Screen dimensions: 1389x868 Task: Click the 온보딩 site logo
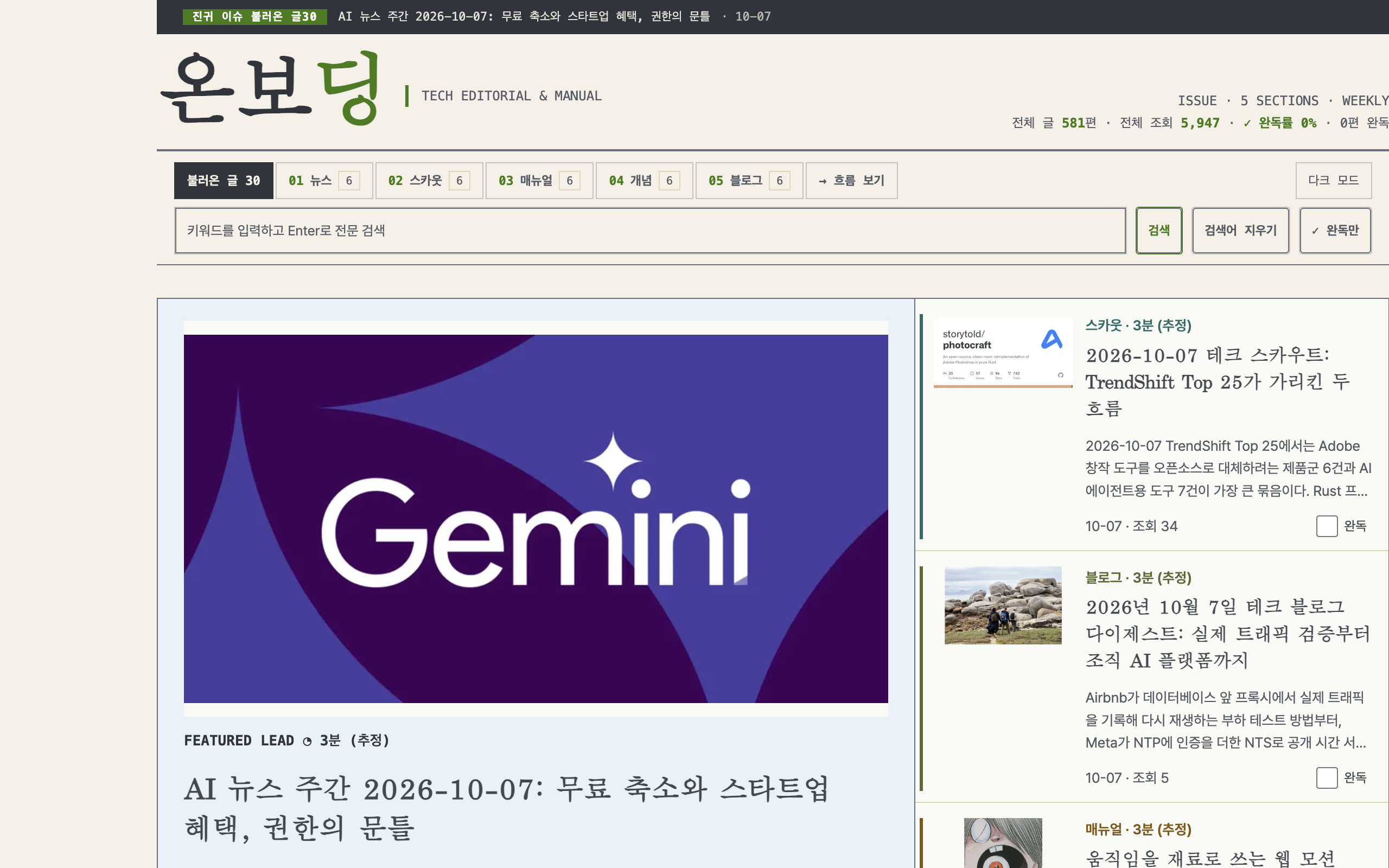pos(270,87)
